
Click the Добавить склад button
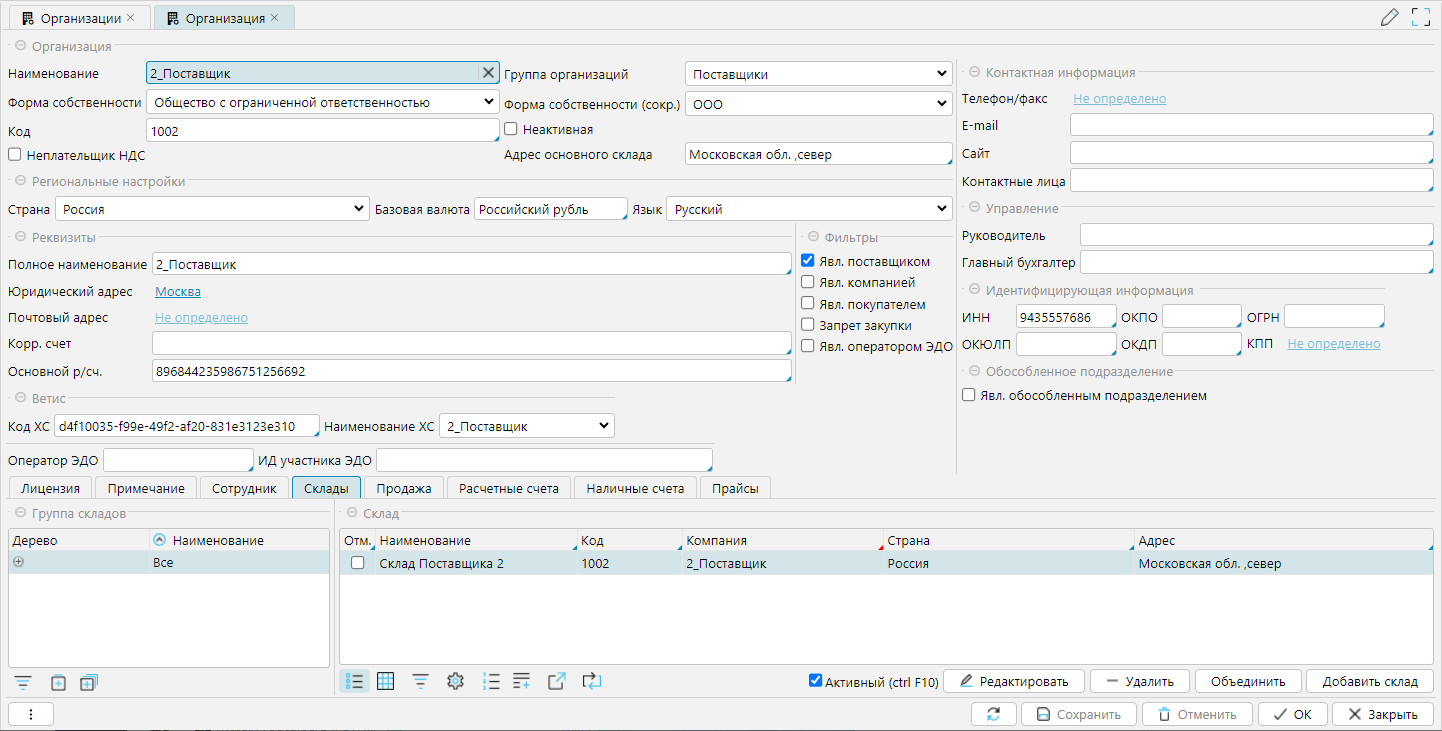click(1369, 681)
